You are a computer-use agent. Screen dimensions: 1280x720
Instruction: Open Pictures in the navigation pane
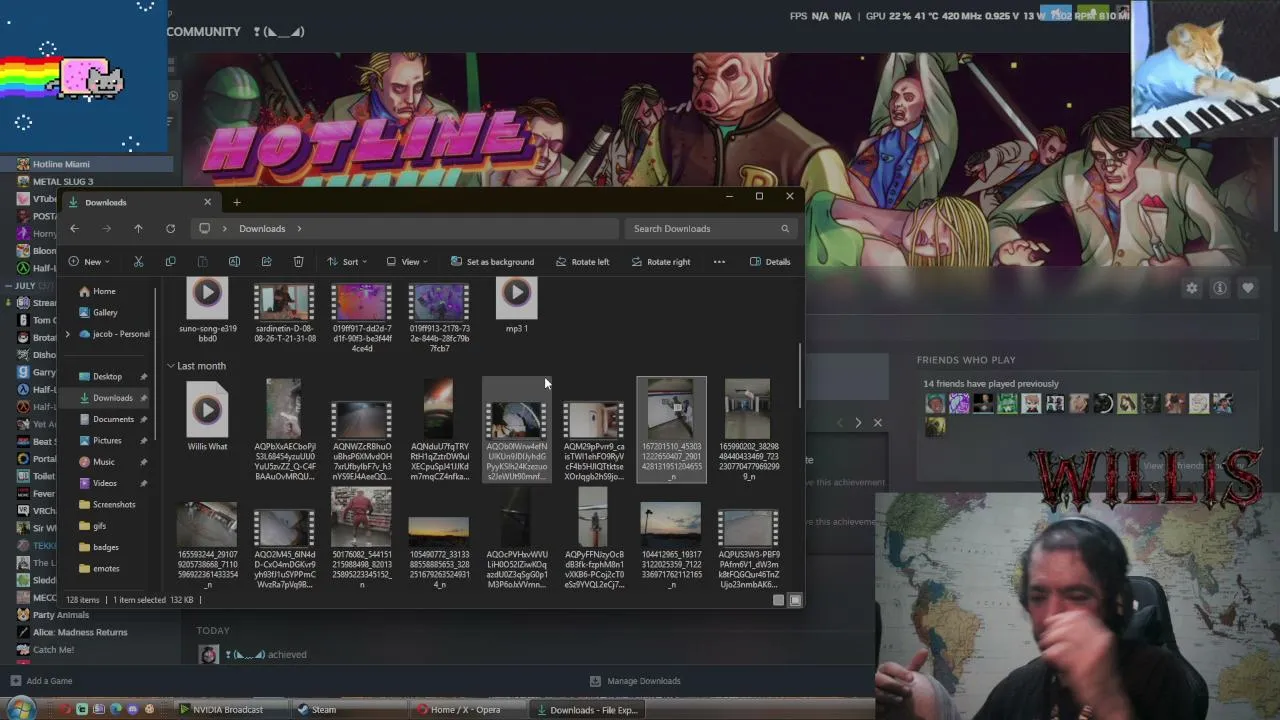[x=107, y=441]
